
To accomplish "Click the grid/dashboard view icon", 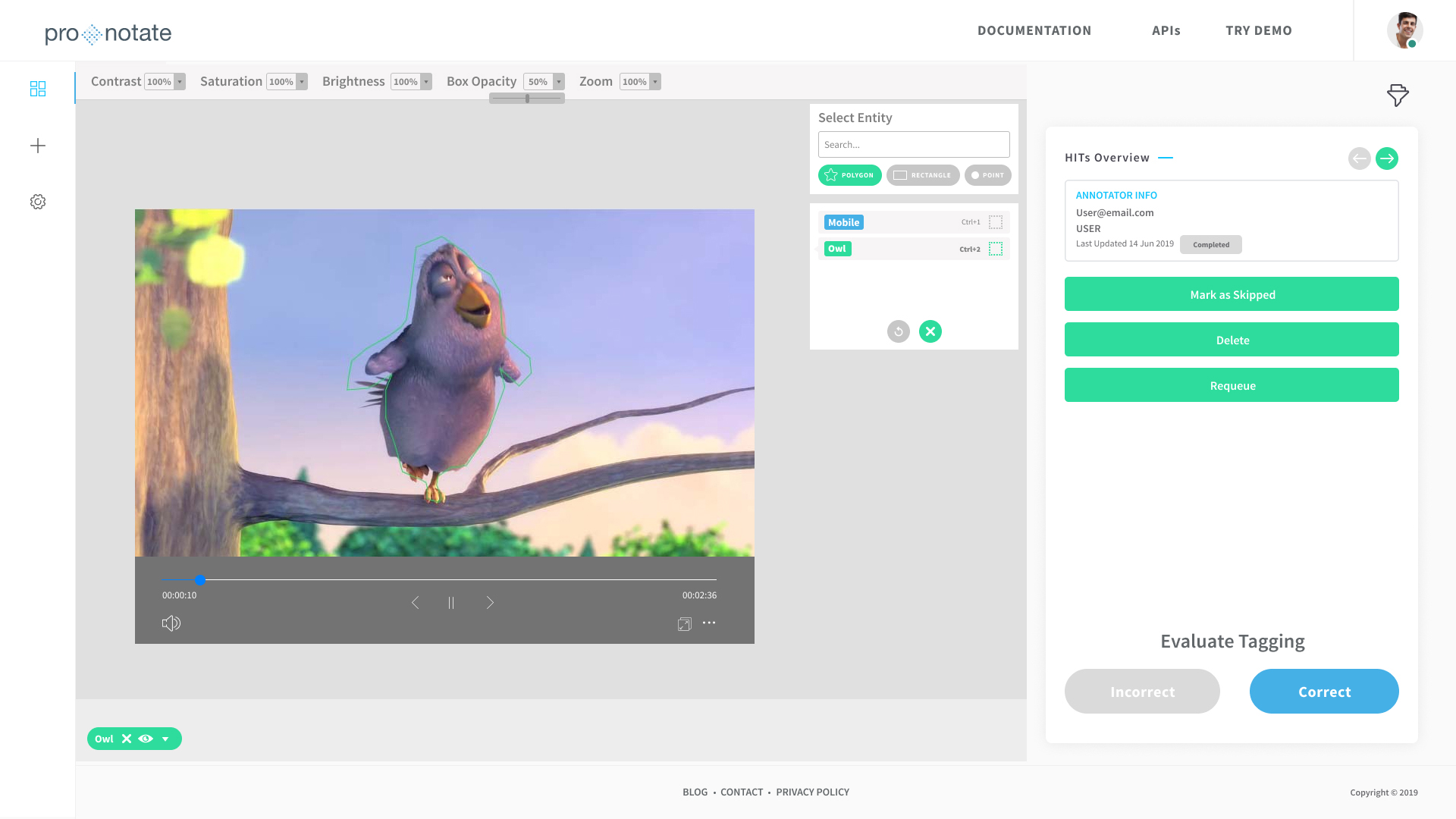I will coord(37,88).
